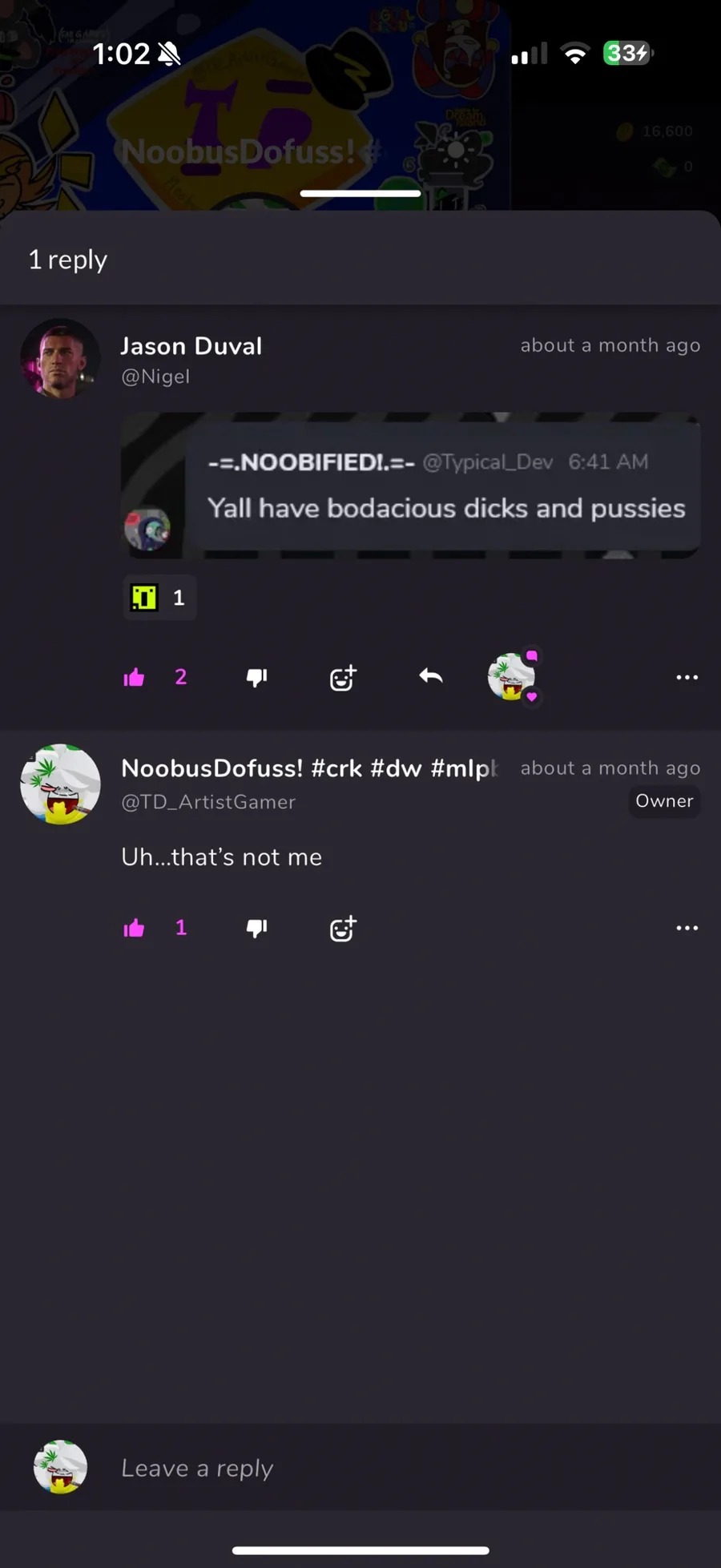Toggle the green pixel emoji reaction chip
The width and height of the screenshot is (721, 1568).
(x=159, y=598)
